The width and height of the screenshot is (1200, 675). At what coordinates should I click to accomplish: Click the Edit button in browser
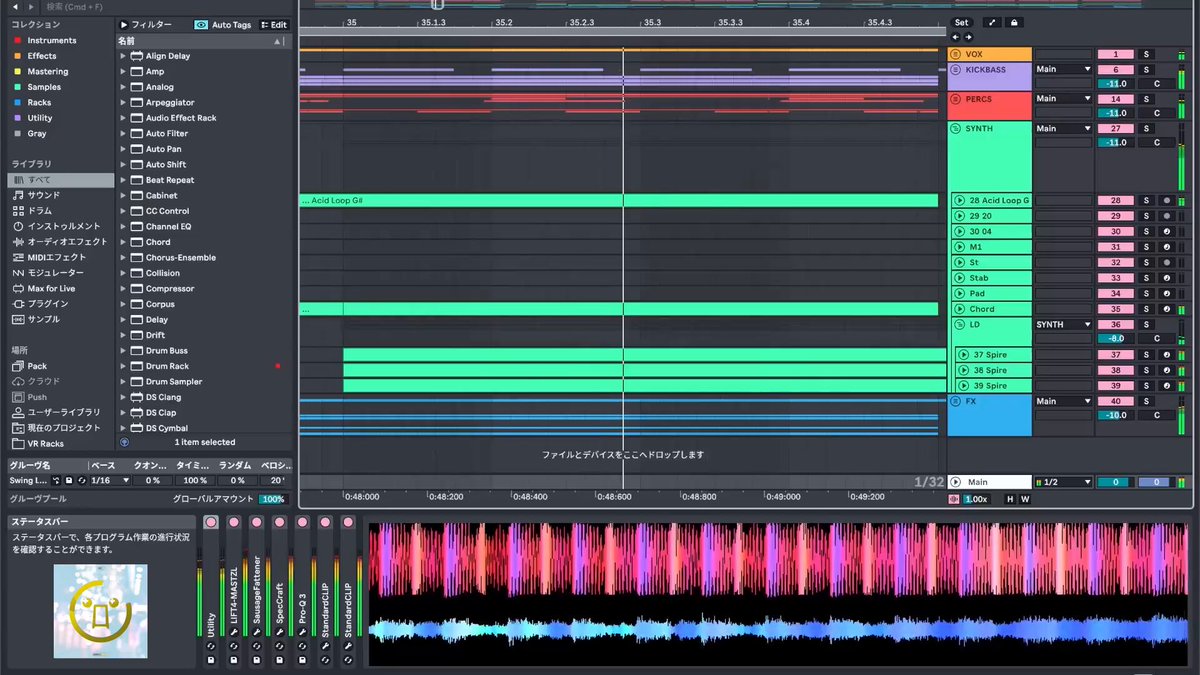(x=274, y=24)
